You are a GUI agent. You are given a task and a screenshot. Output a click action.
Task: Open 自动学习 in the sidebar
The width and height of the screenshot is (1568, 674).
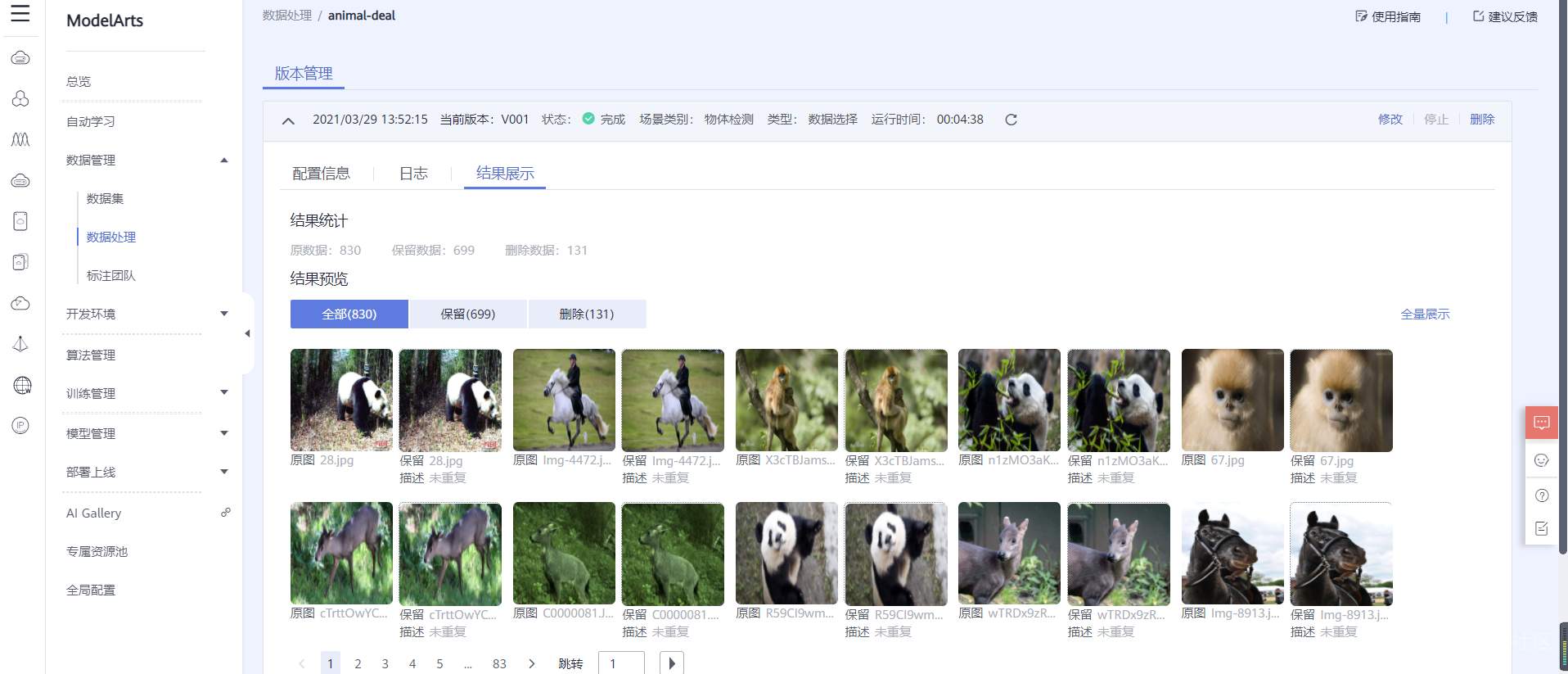click(x=91, y=121)
